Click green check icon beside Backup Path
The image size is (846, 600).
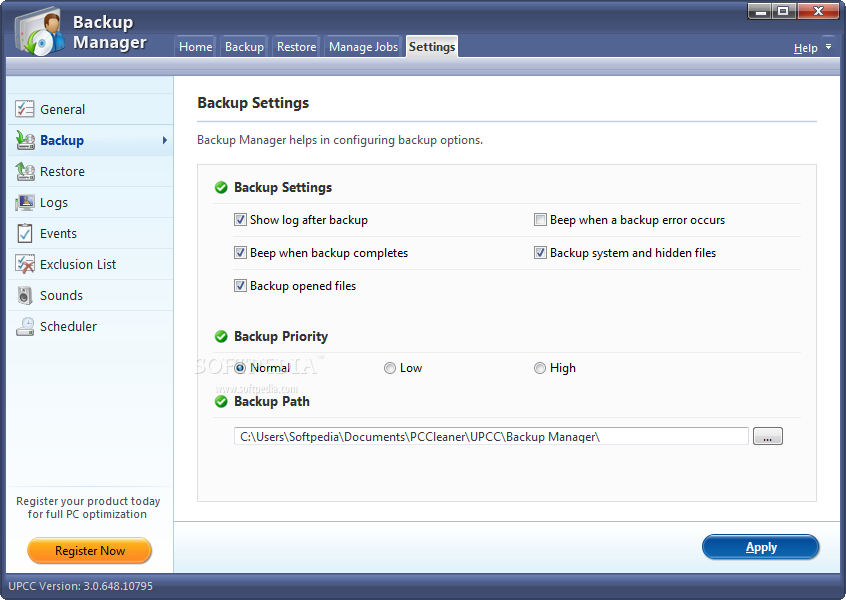click(x=221, y=401)
